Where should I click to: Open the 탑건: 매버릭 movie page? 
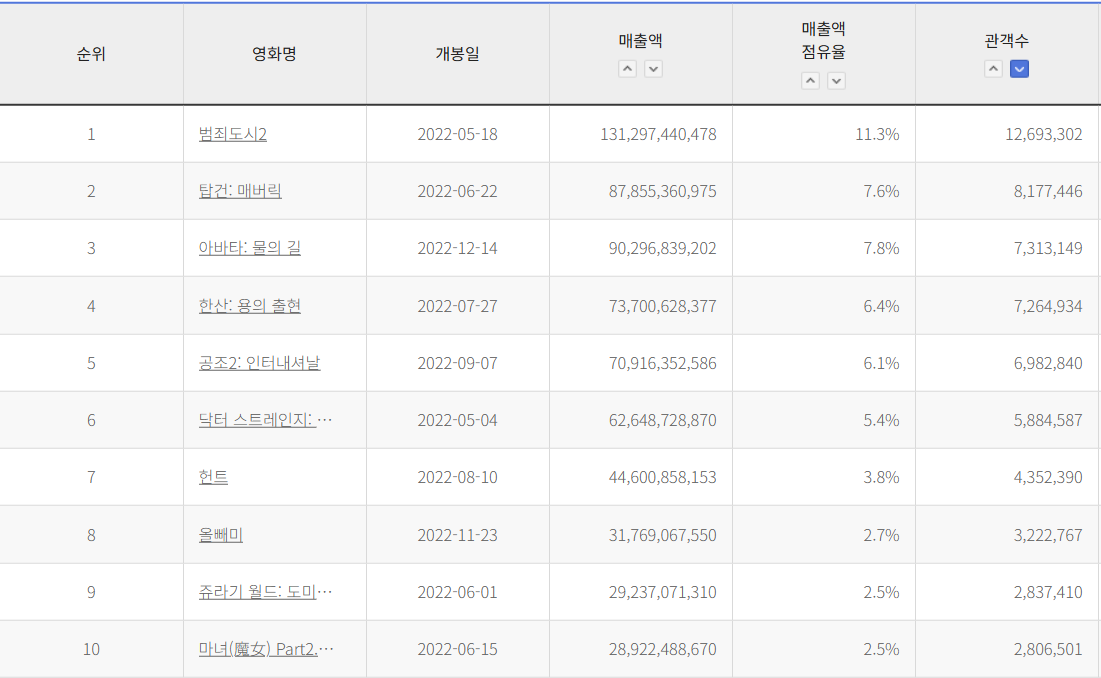click(240, 191)
